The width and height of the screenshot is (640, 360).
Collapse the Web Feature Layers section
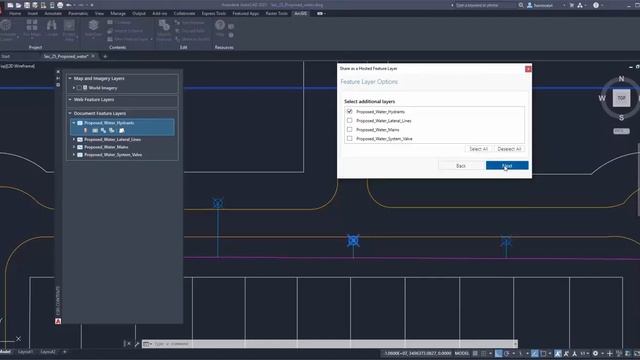[x=70, y=100]
